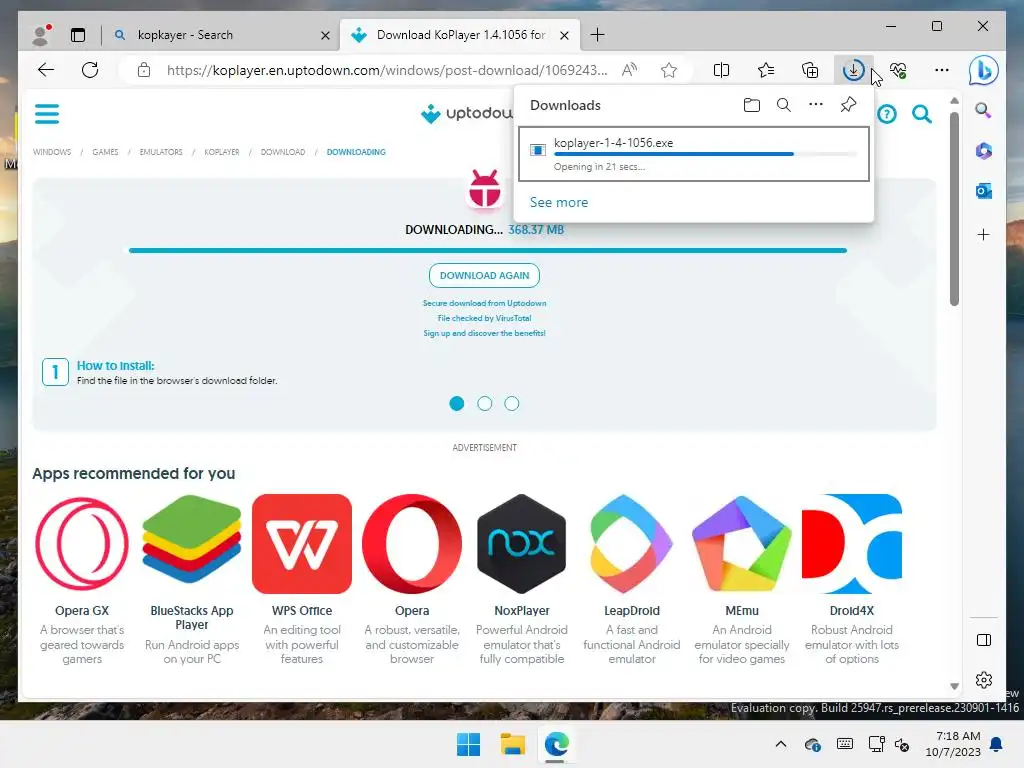This screenshot has width=1024, height=768.
Task: Click Sign up and discover benefits
Action: tap(484, 333)
